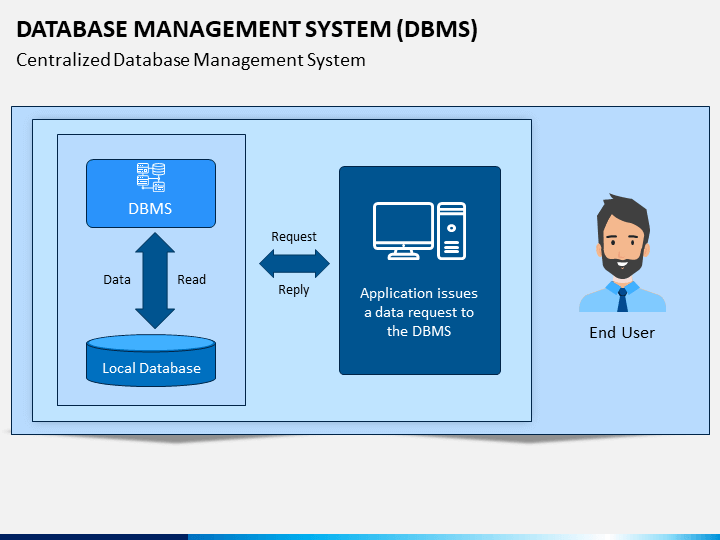This screenshot has width=720, height=540.
Task: Click the 'DBMS' label text
Action: 150,208
